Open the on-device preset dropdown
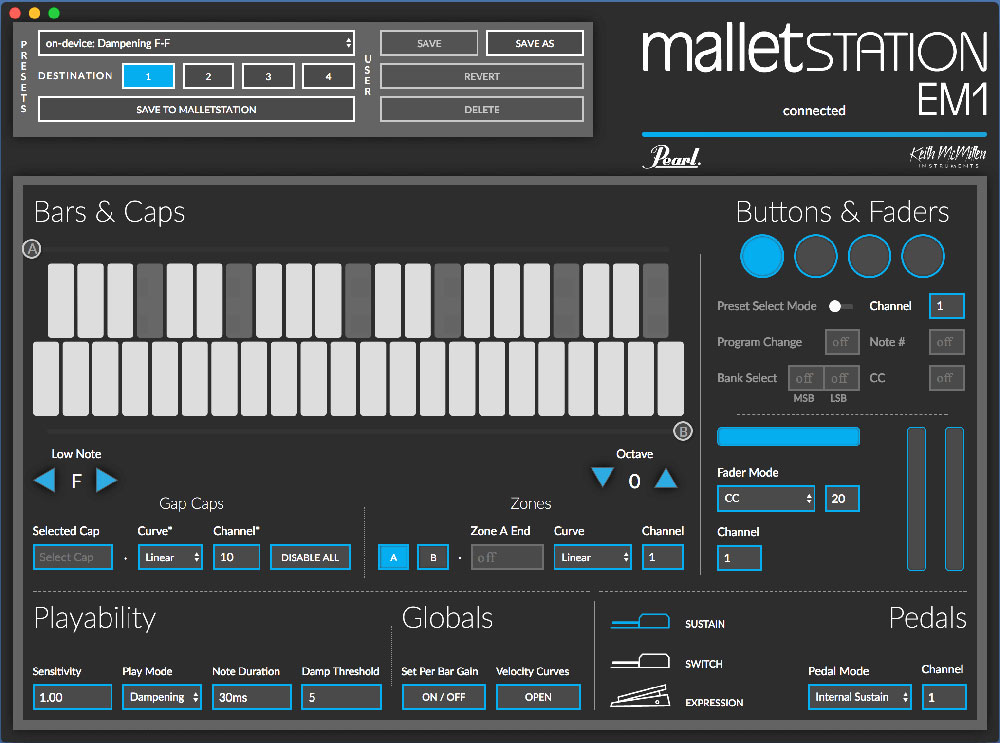 [x=196, y=43]
